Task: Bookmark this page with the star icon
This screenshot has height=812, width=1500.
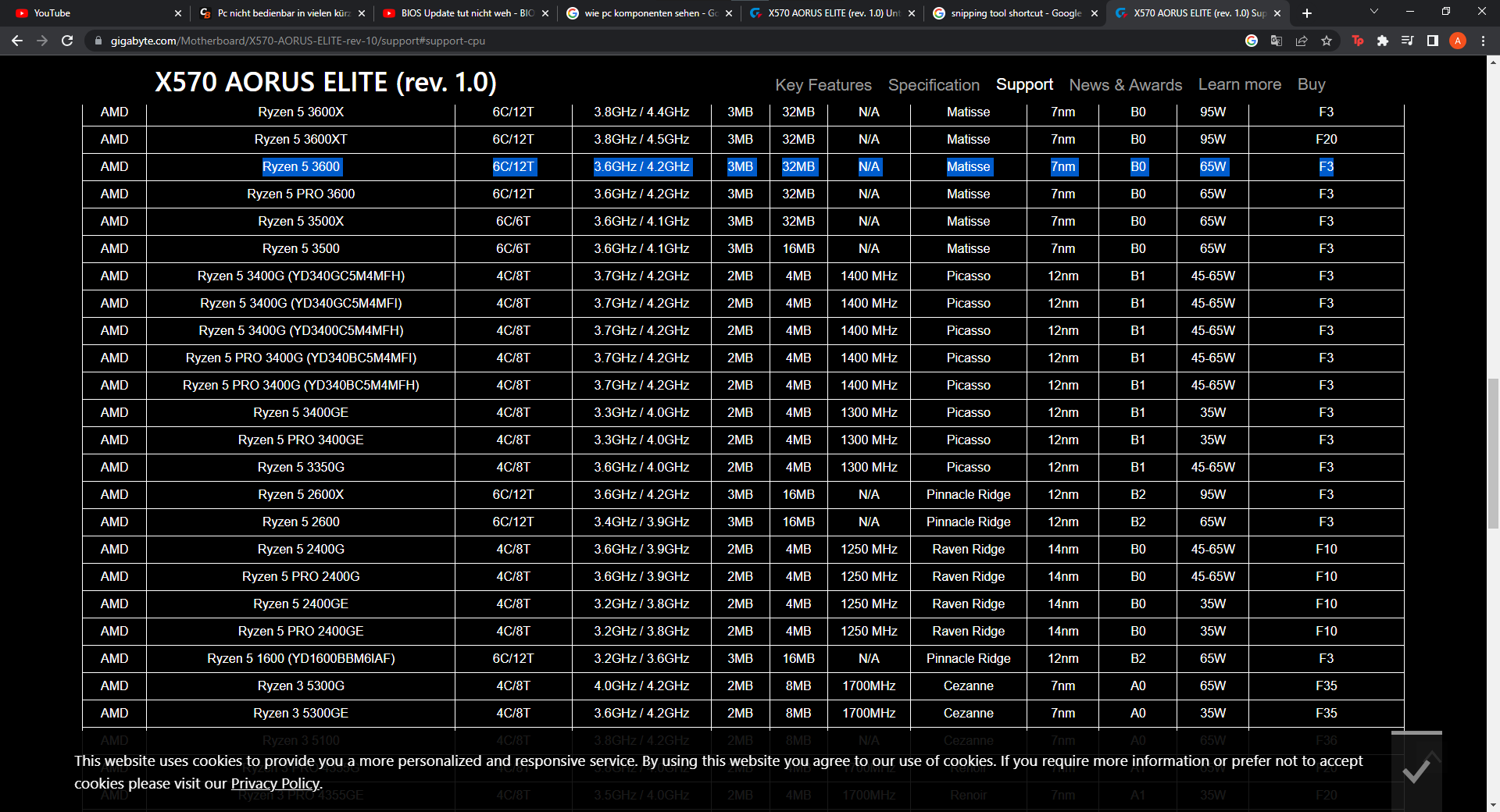Action: 1327,41
